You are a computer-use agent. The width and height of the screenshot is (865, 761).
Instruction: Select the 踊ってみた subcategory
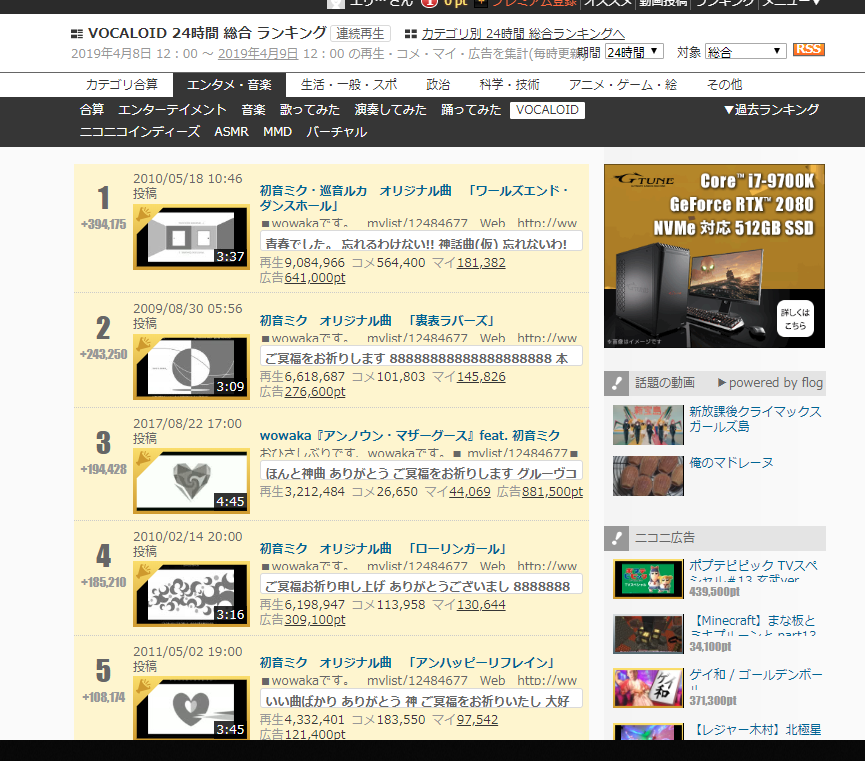click(471, 110)
